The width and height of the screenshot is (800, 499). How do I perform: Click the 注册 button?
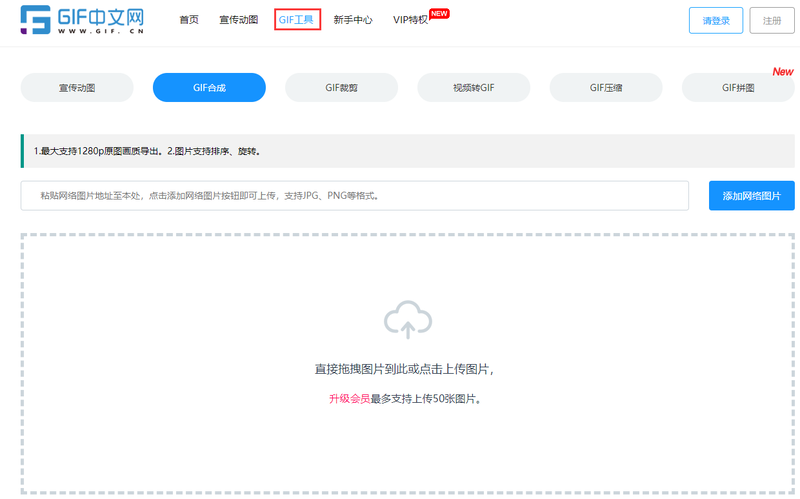coord(771,20)
